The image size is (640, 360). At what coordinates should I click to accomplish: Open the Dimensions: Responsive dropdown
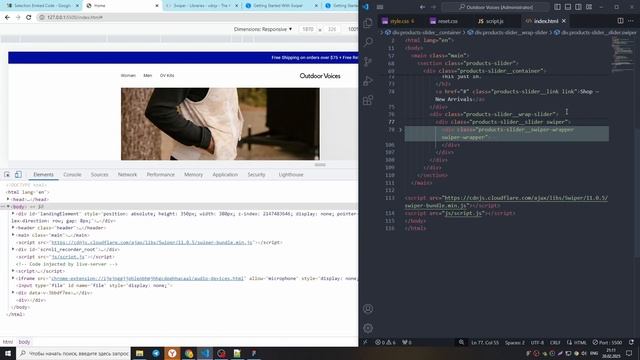[x=263, y=29]
